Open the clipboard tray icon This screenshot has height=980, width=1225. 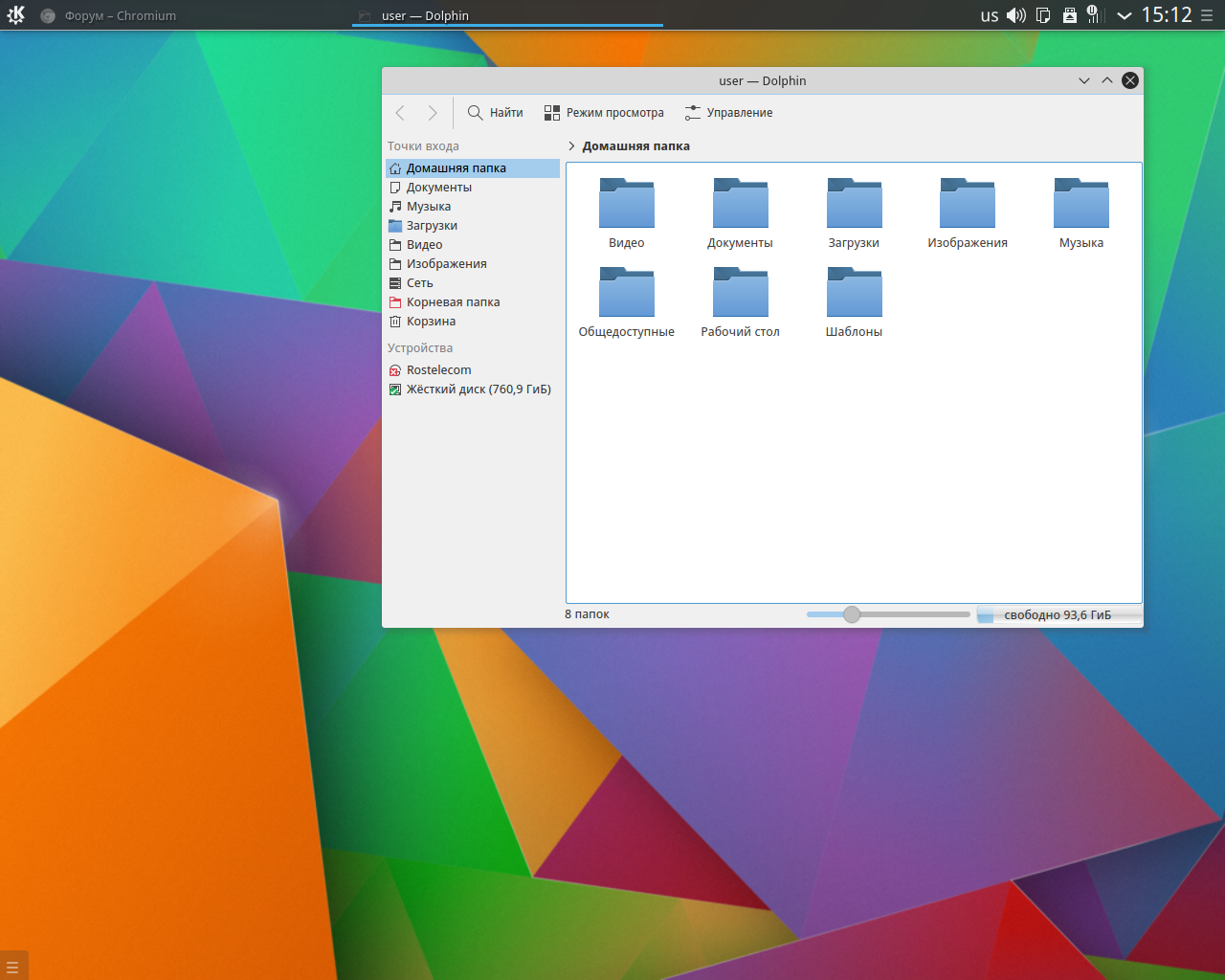click(1043, 15)
